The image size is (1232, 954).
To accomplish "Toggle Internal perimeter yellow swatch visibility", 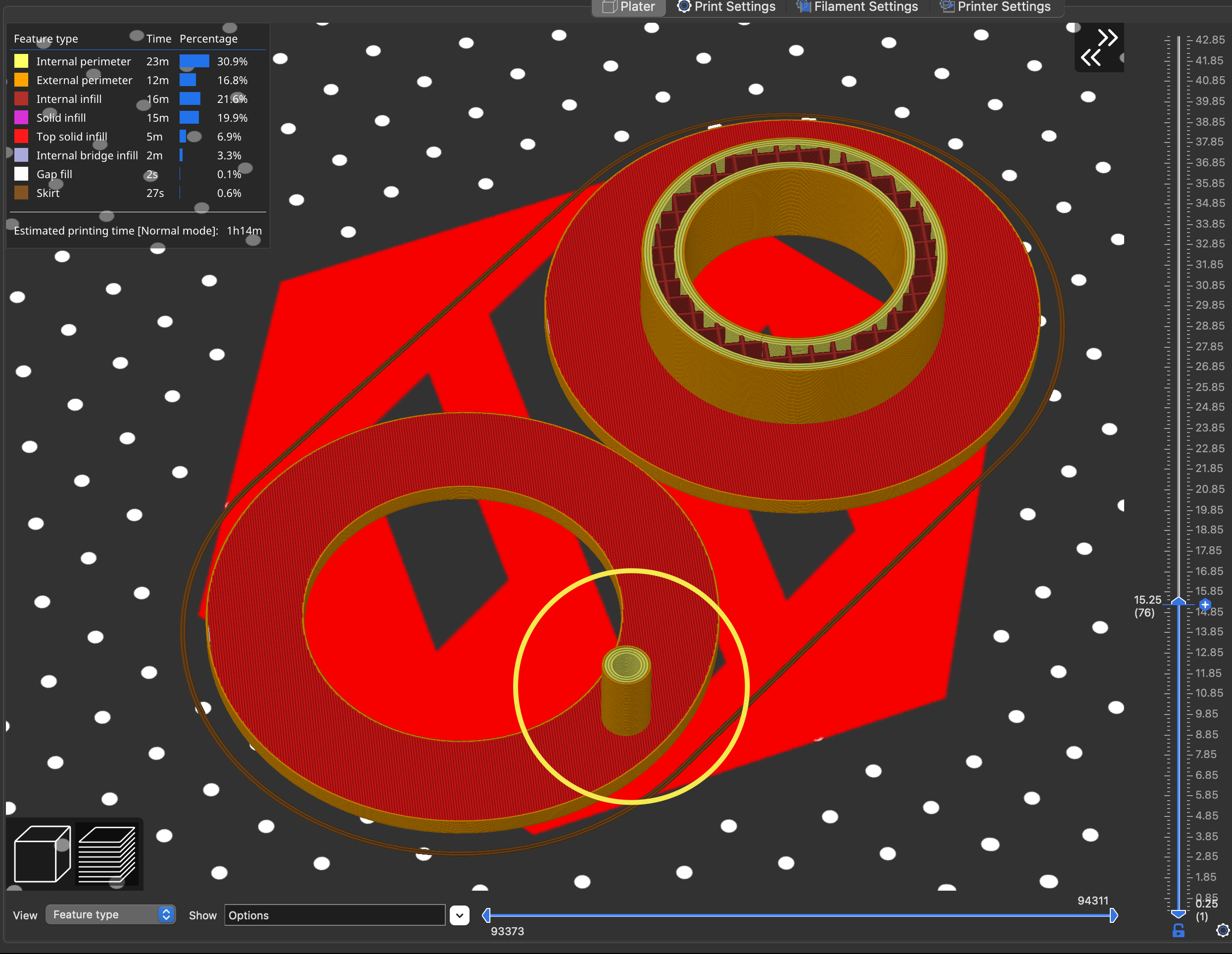I will coord(21,61).
